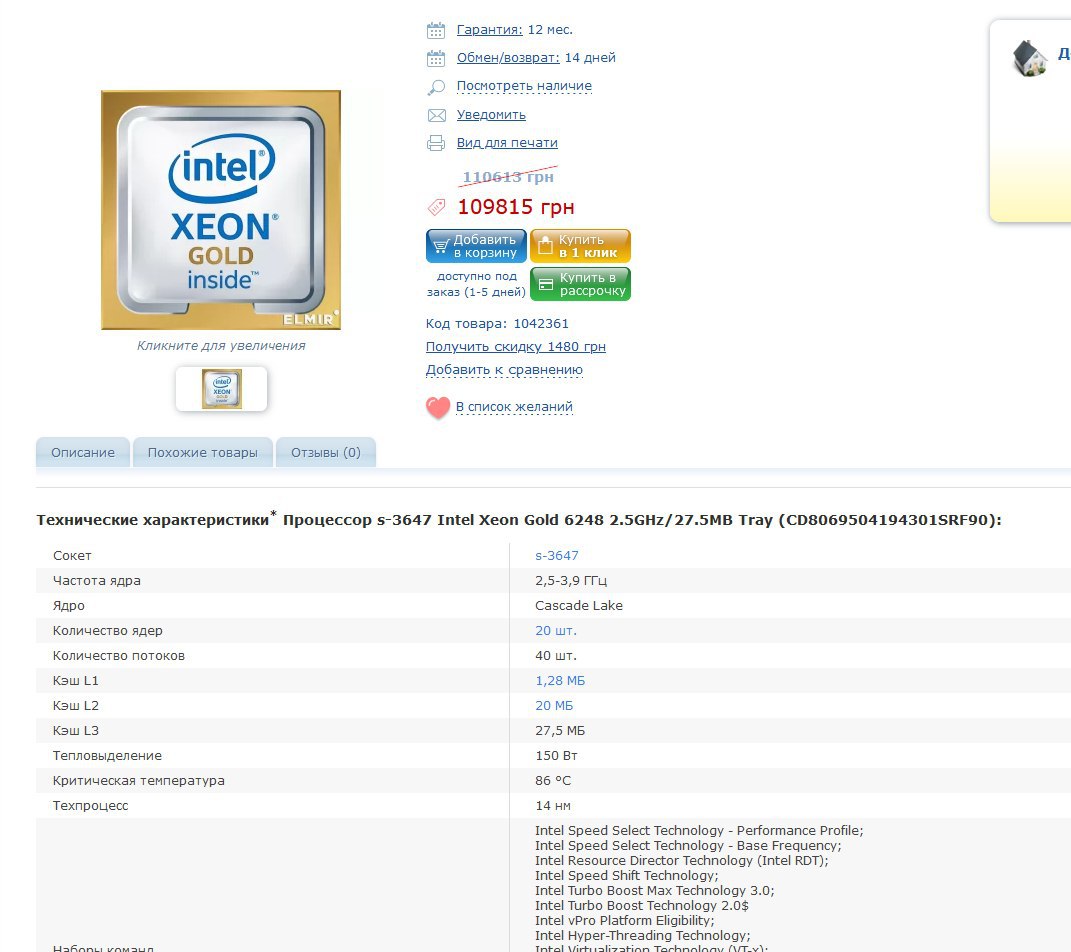The width and height of the screenshot is (1071, 952).
Task: Click Intel Speed Shift Technology text
Action: 626,876
